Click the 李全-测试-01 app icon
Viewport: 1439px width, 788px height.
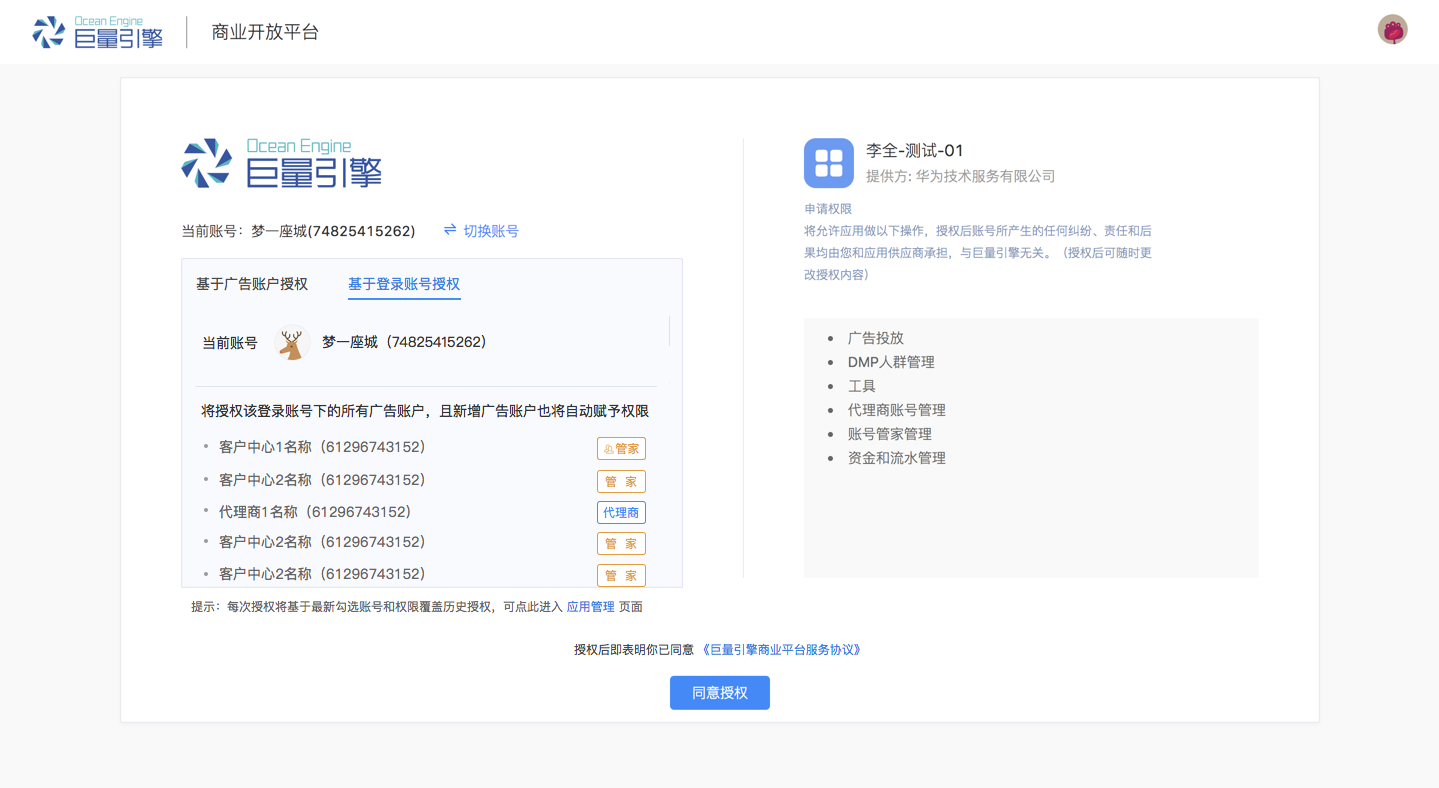click(x=829, y=163)
